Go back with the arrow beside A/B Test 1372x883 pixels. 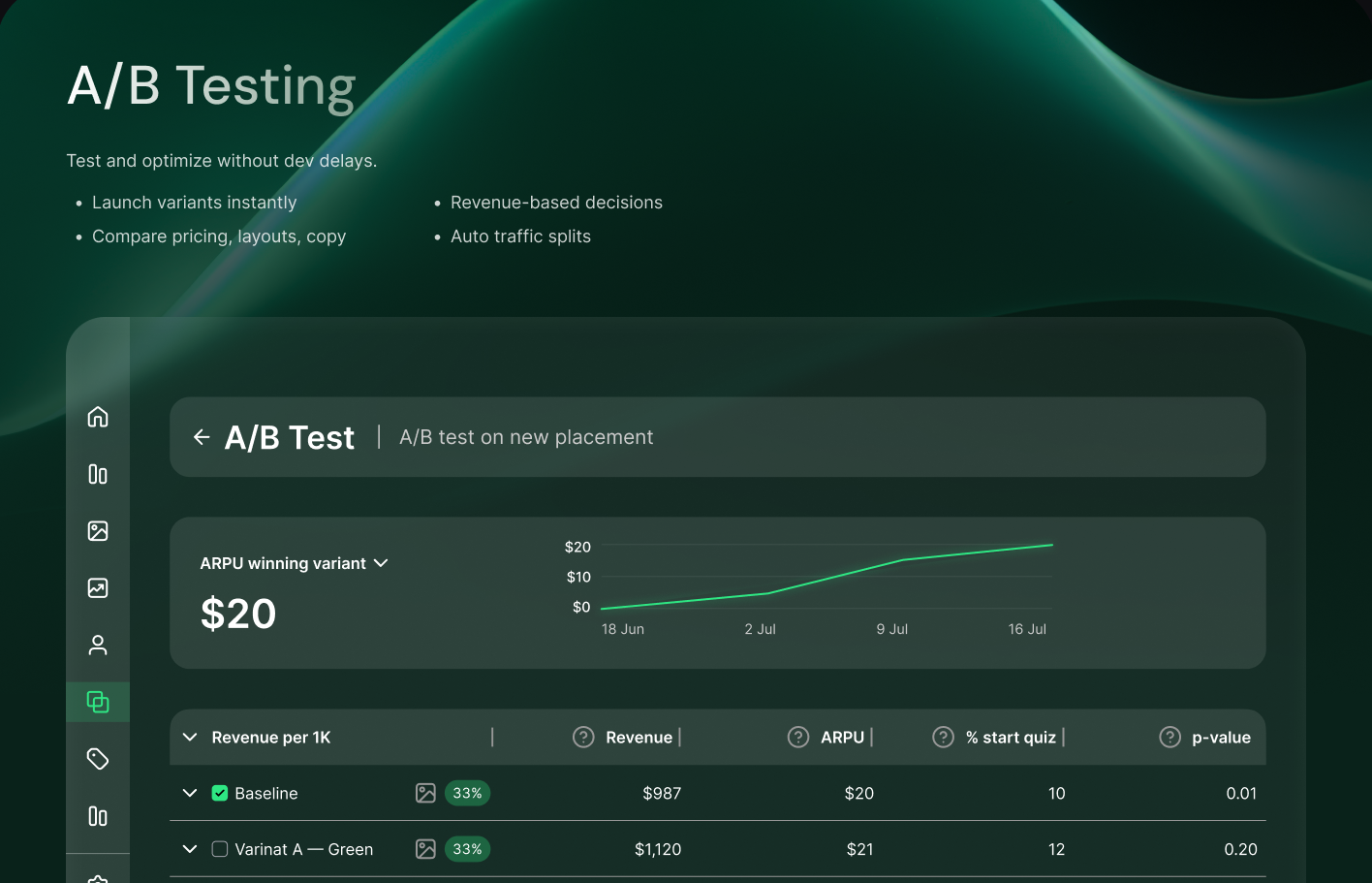tap(202, 437)
